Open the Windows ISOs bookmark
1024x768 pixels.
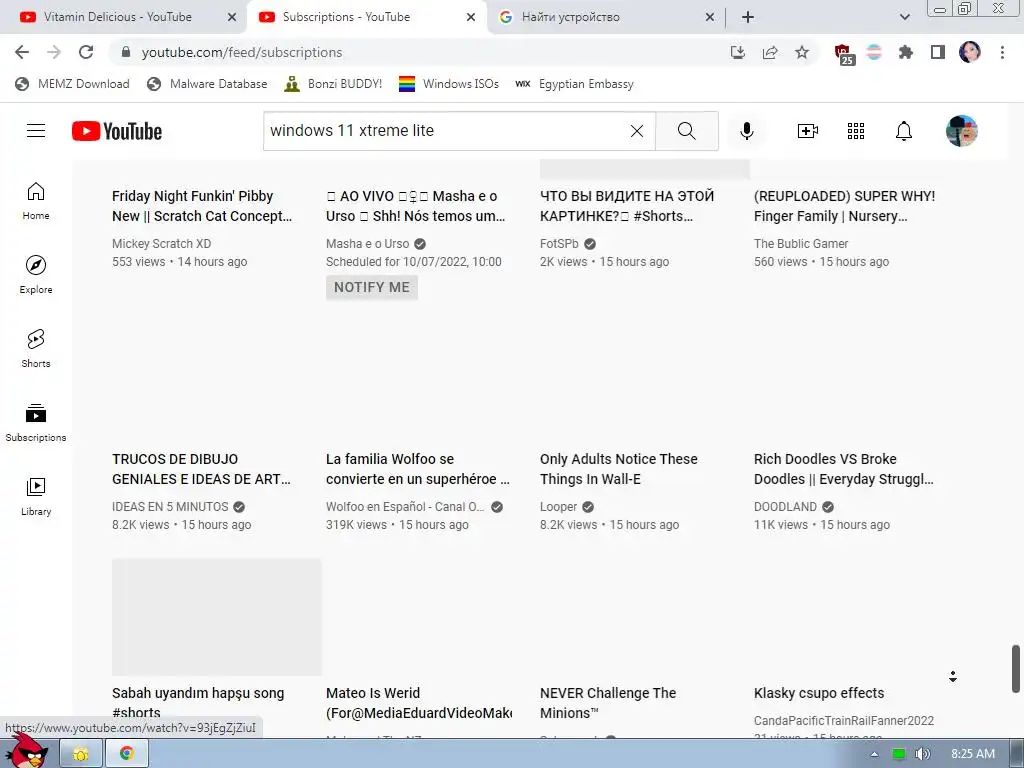click(449, 84)
